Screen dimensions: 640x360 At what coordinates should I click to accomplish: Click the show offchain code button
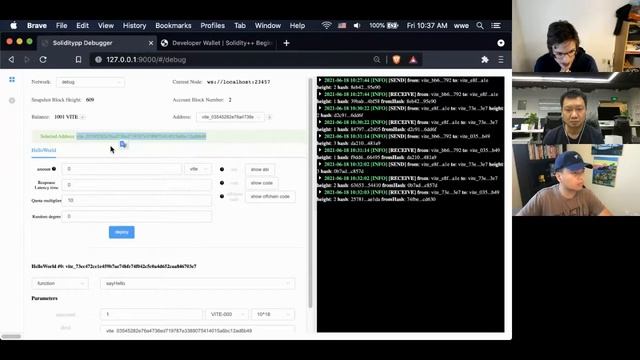tap(270, 197)
